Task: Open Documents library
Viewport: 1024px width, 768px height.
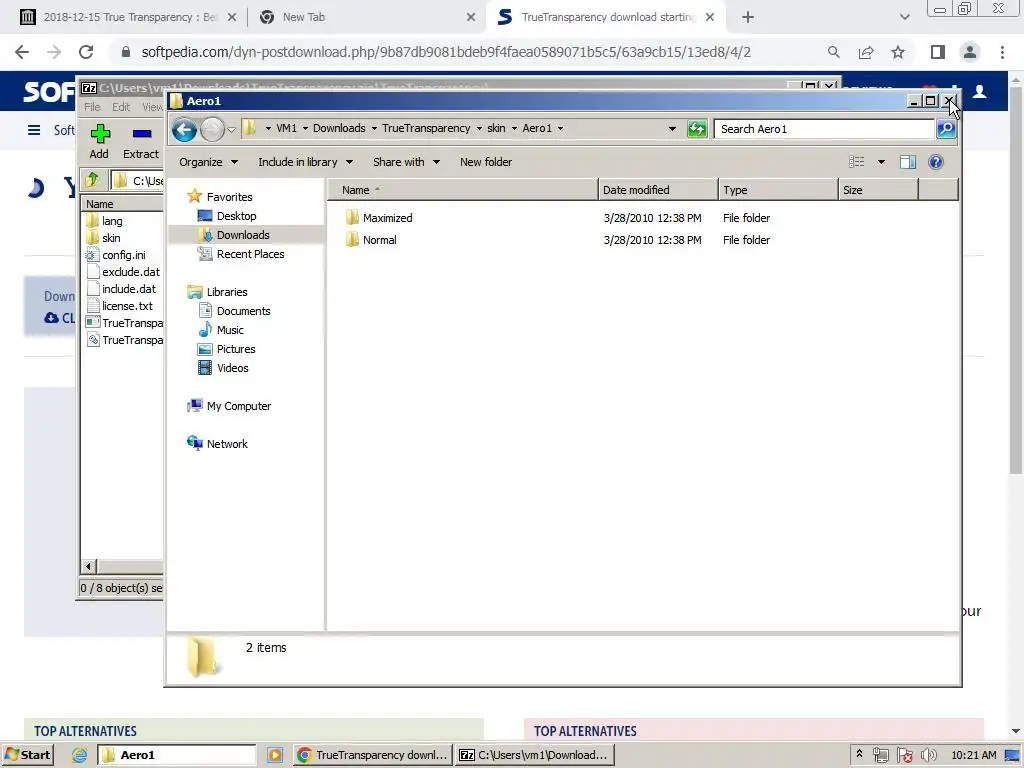Action: pyautogui.click(x=234, y=312)
